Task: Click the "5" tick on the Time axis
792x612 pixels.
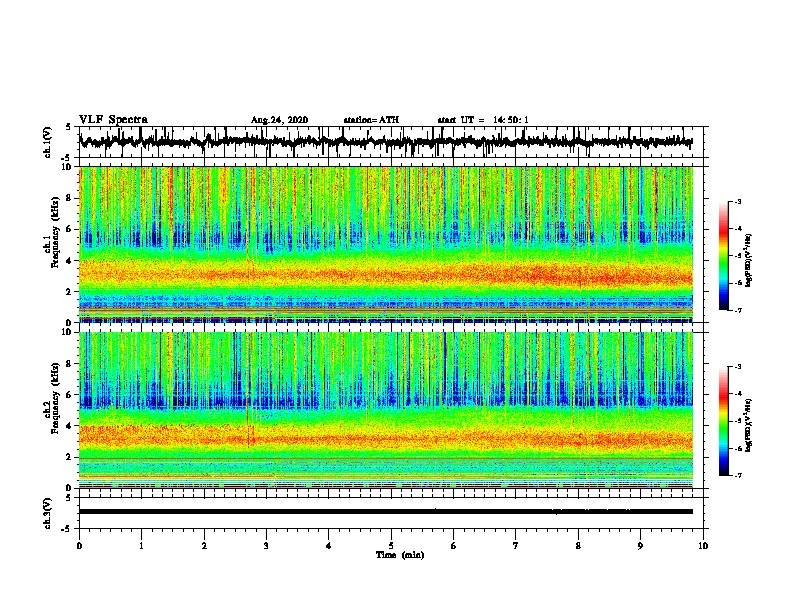Action: coord(391,546)
